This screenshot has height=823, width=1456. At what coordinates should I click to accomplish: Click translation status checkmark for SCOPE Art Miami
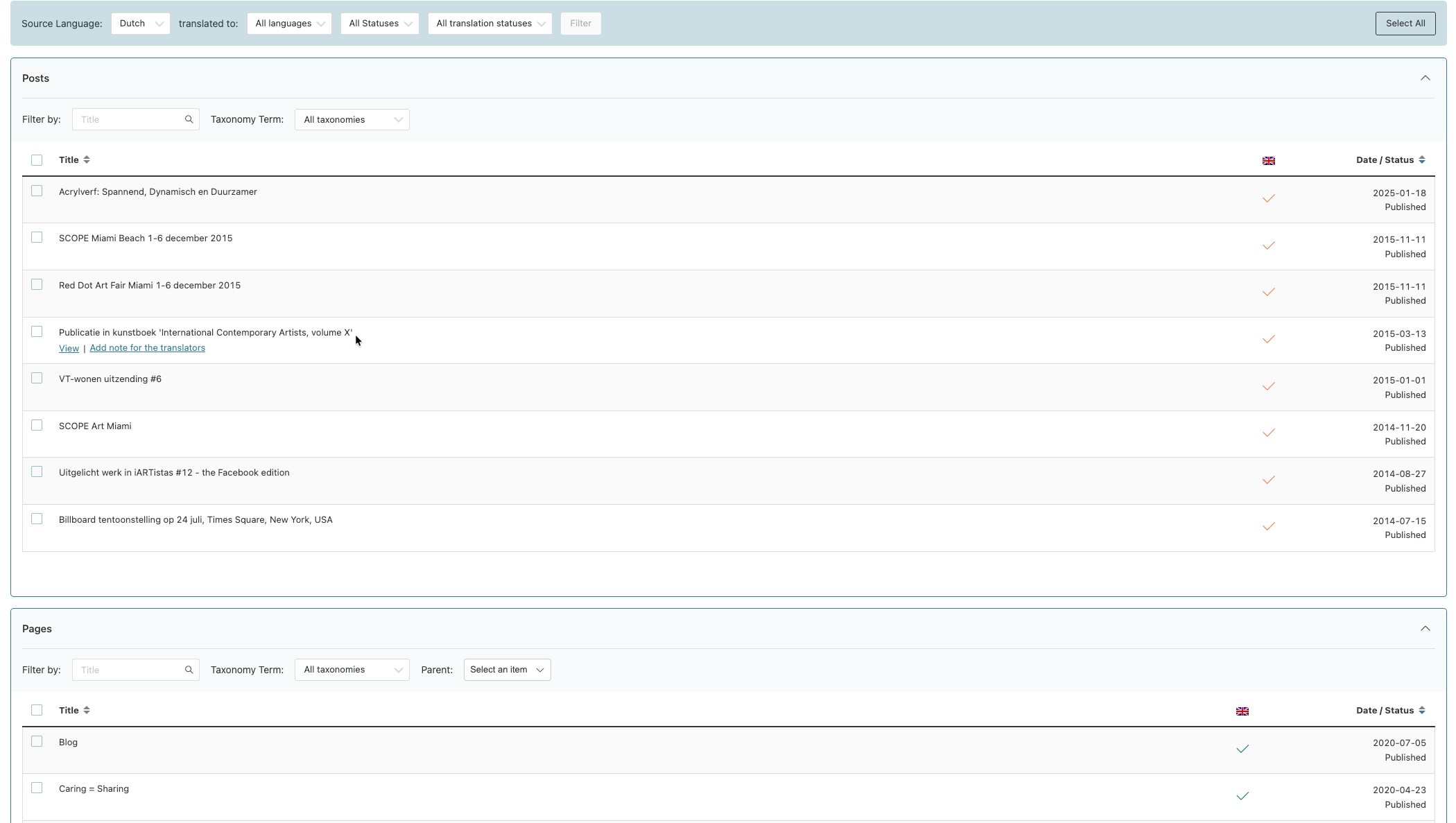point(1268,433)
